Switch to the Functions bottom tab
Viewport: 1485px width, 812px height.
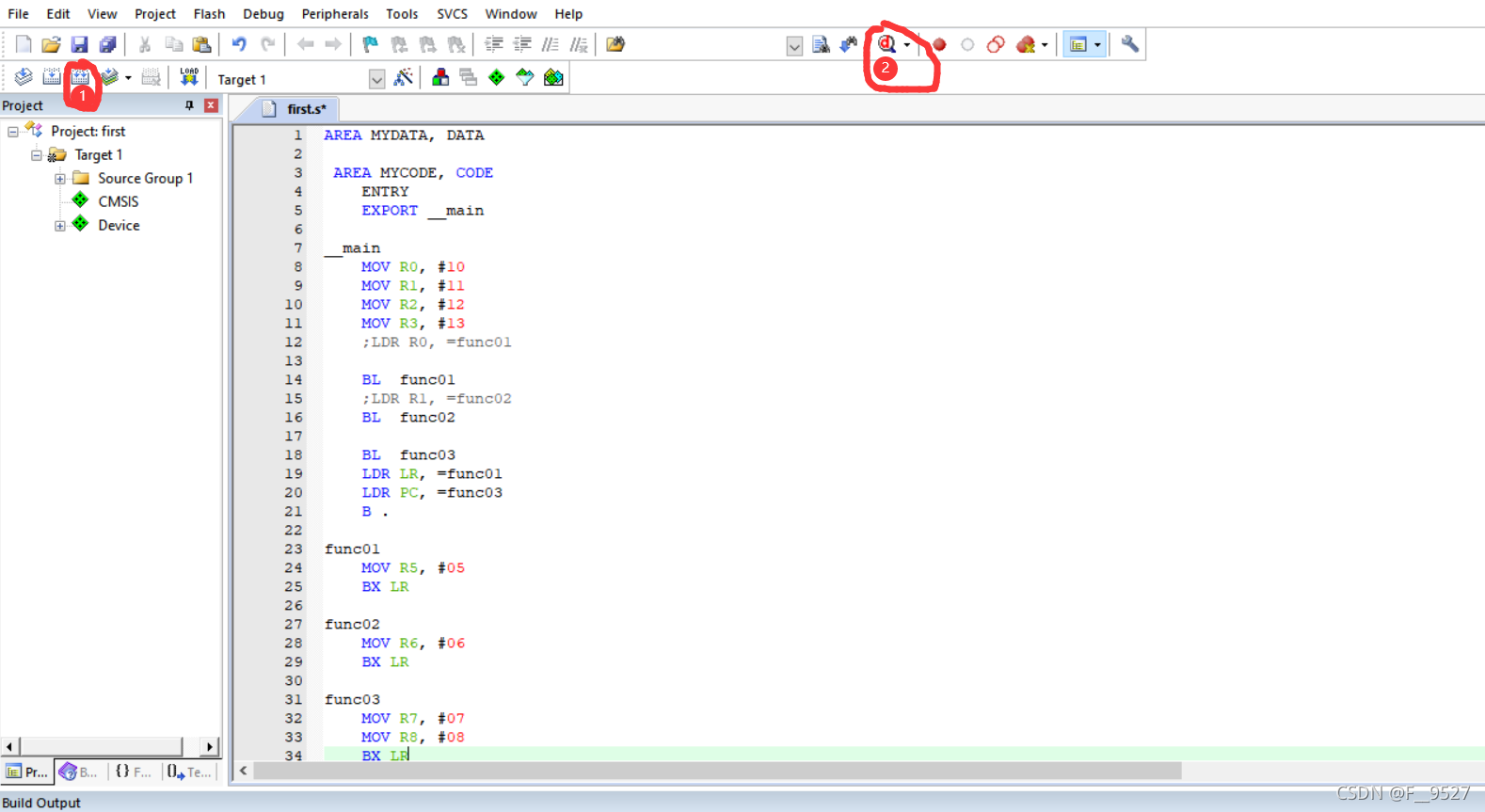click(x=133, y=772)
